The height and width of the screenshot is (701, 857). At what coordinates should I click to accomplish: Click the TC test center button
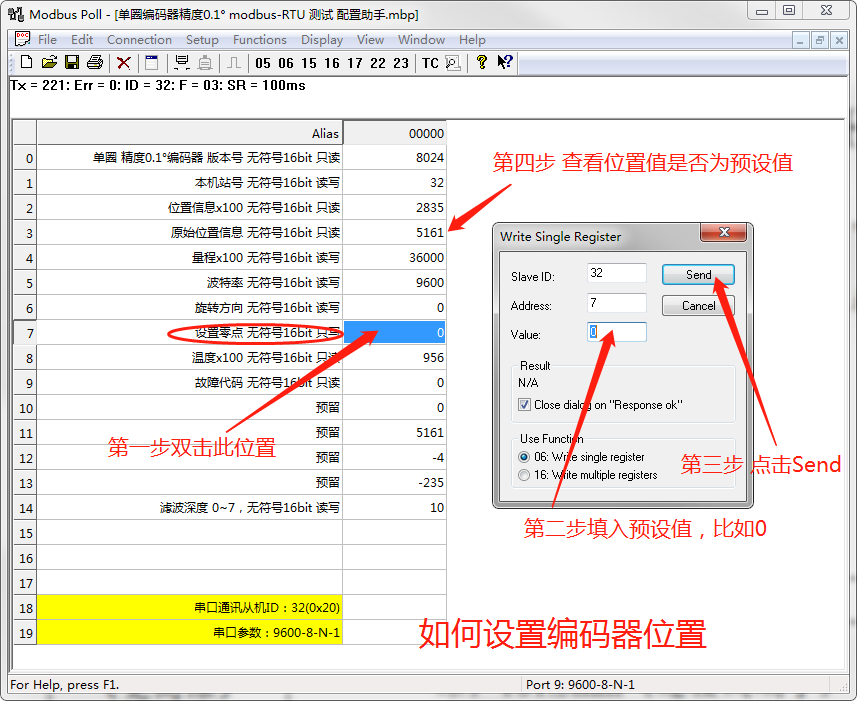430,63
